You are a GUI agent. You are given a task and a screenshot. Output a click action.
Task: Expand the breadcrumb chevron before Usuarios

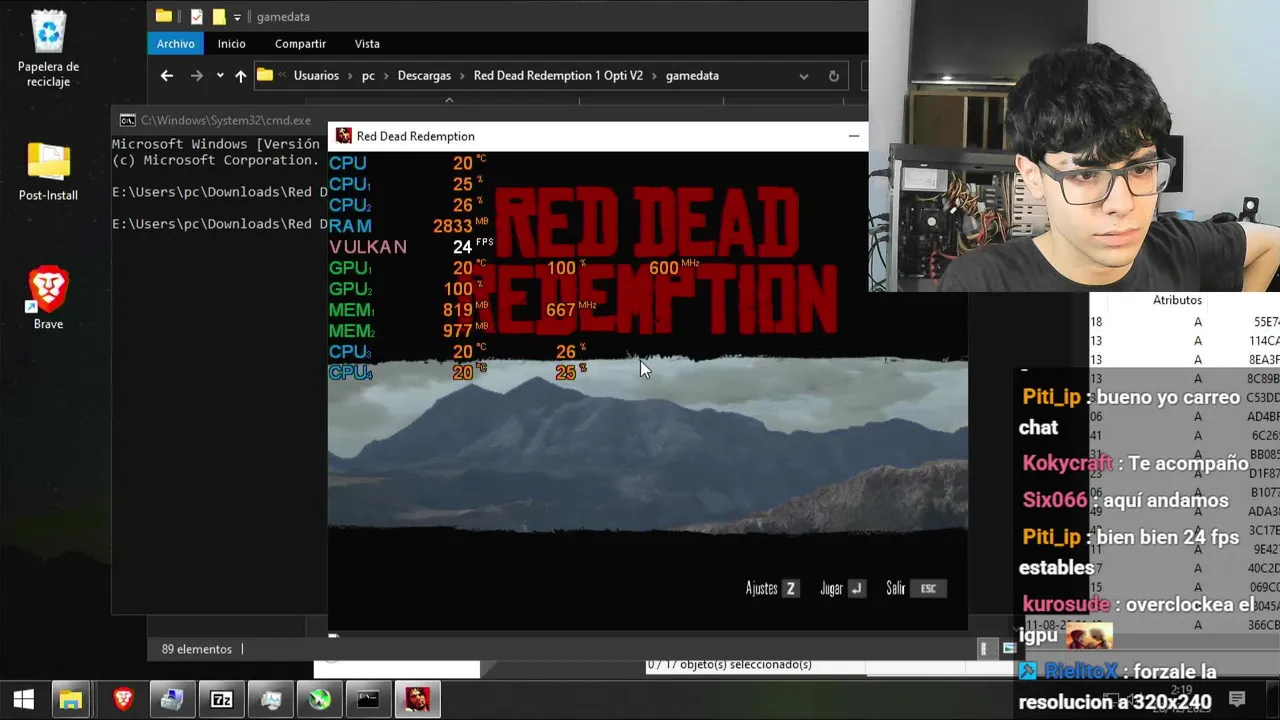click(x=283, y=76)
